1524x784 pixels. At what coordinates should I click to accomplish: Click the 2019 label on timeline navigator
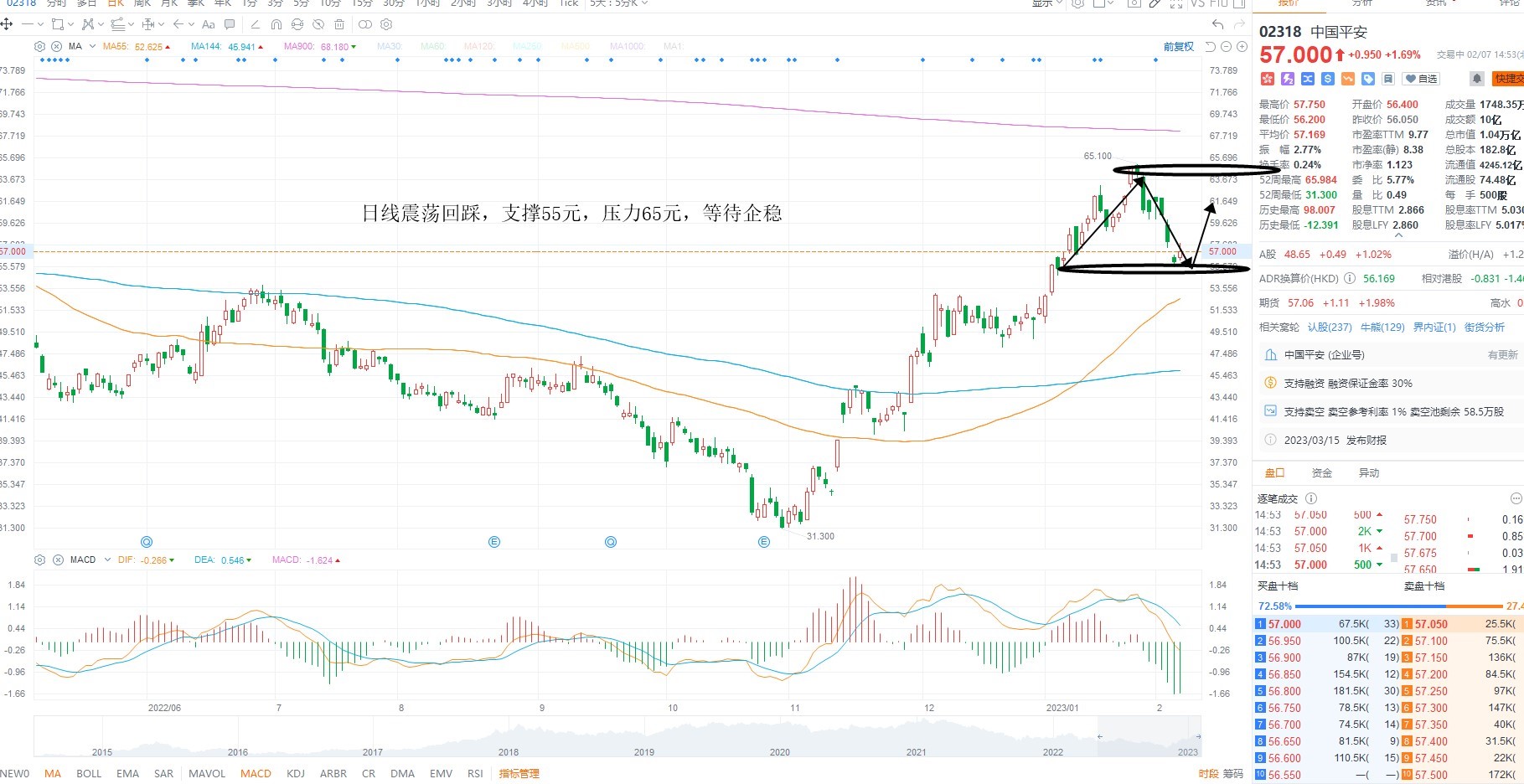[x=644, y=751]
